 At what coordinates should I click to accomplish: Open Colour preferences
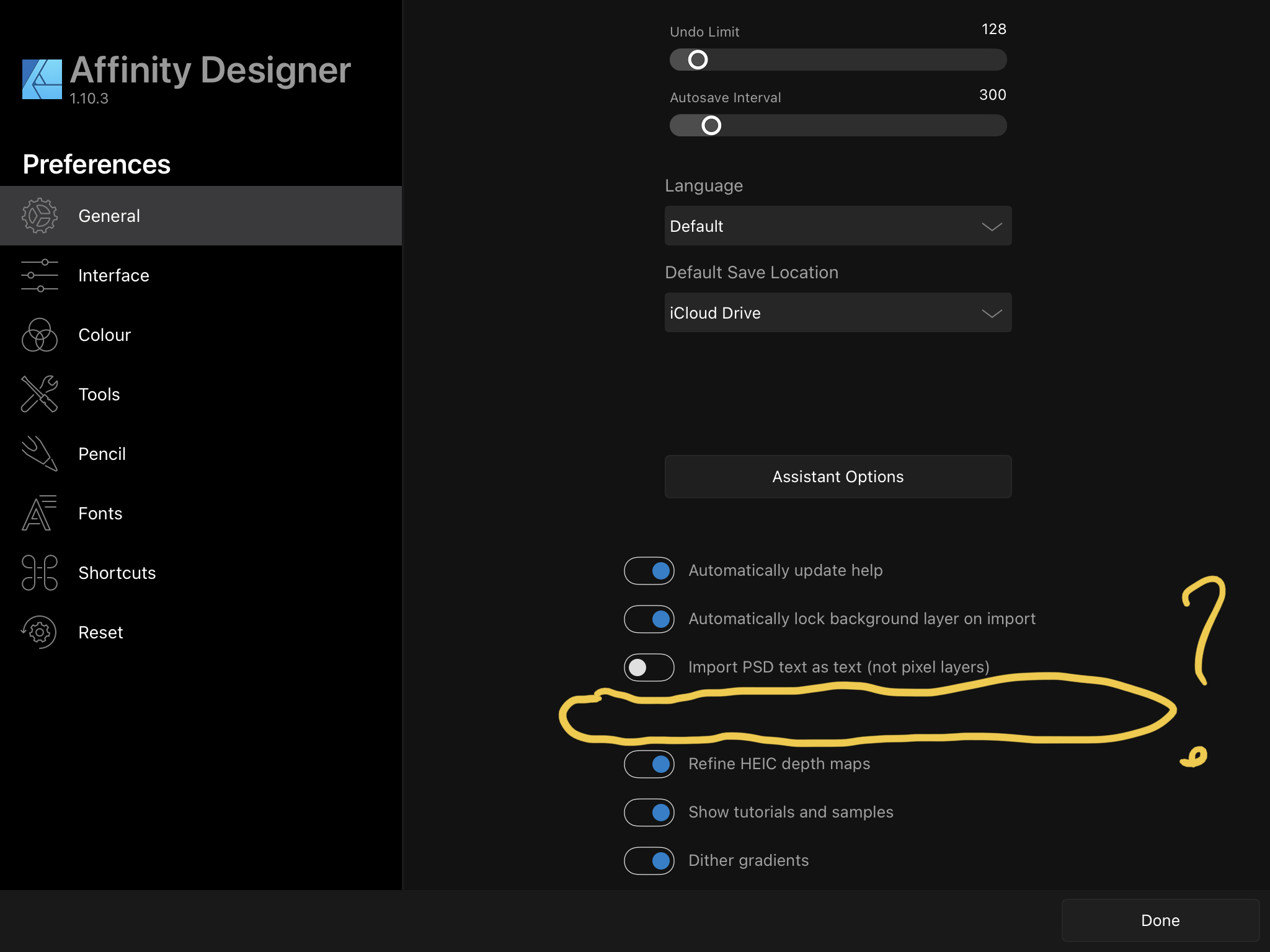(x=201, y=335)
